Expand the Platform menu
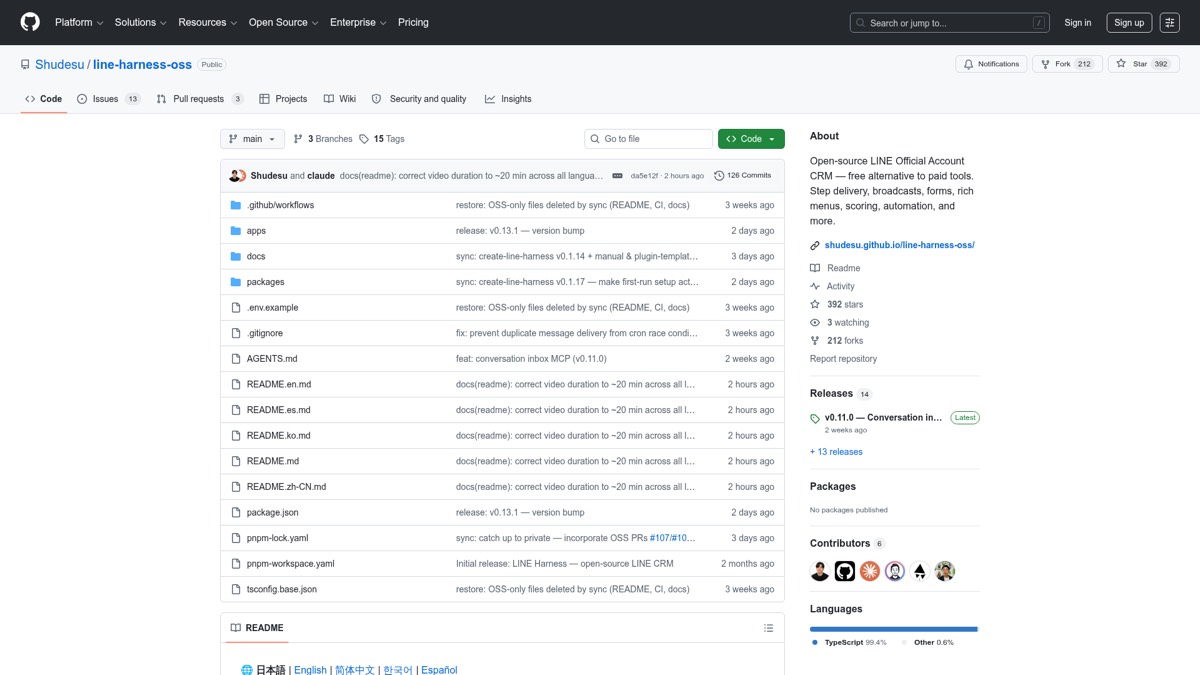 79,22
